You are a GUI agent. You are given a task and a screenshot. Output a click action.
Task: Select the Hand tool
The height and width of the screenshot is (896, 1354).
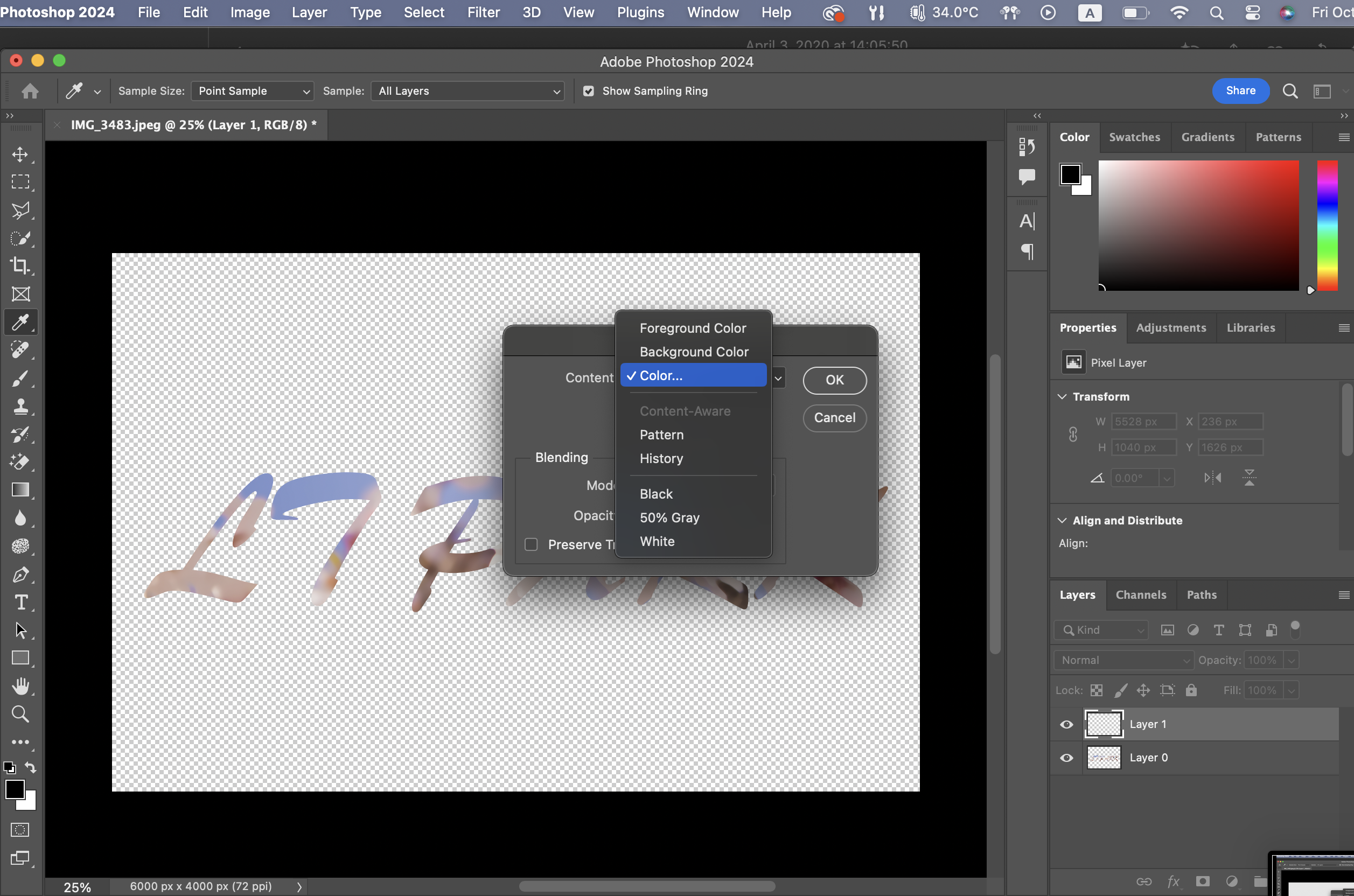tap(20, 687)
